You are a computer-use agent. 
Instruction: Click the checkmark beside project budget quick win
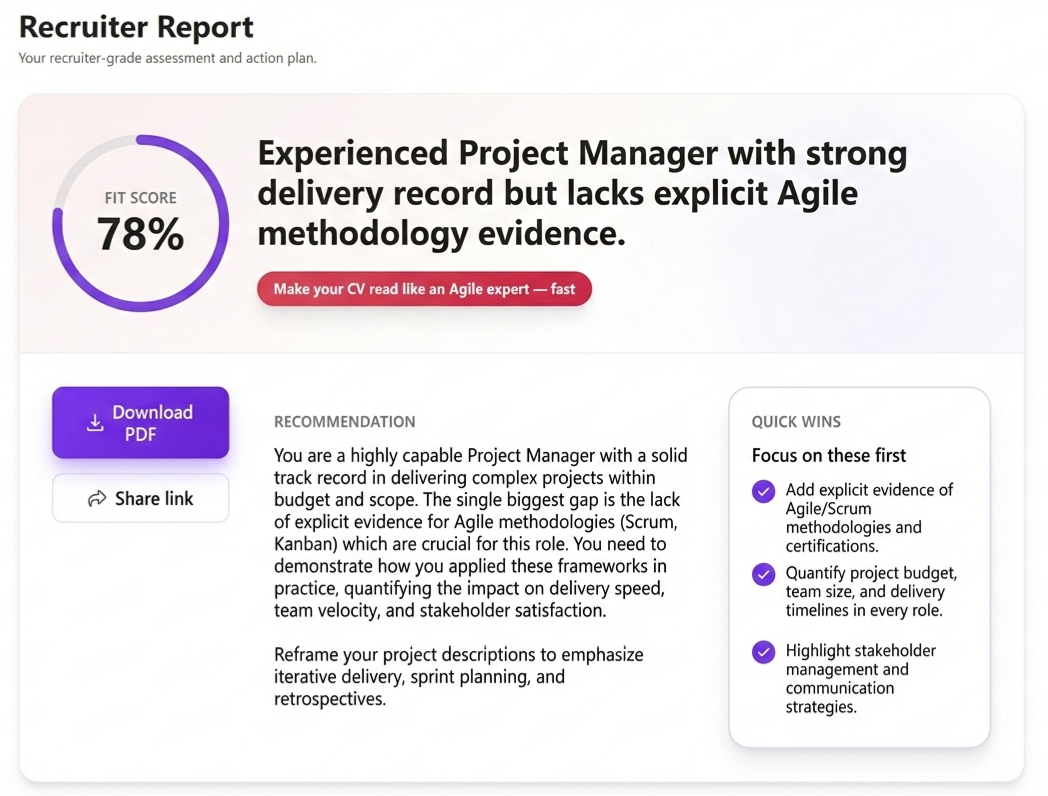click(x=762, y=574)
